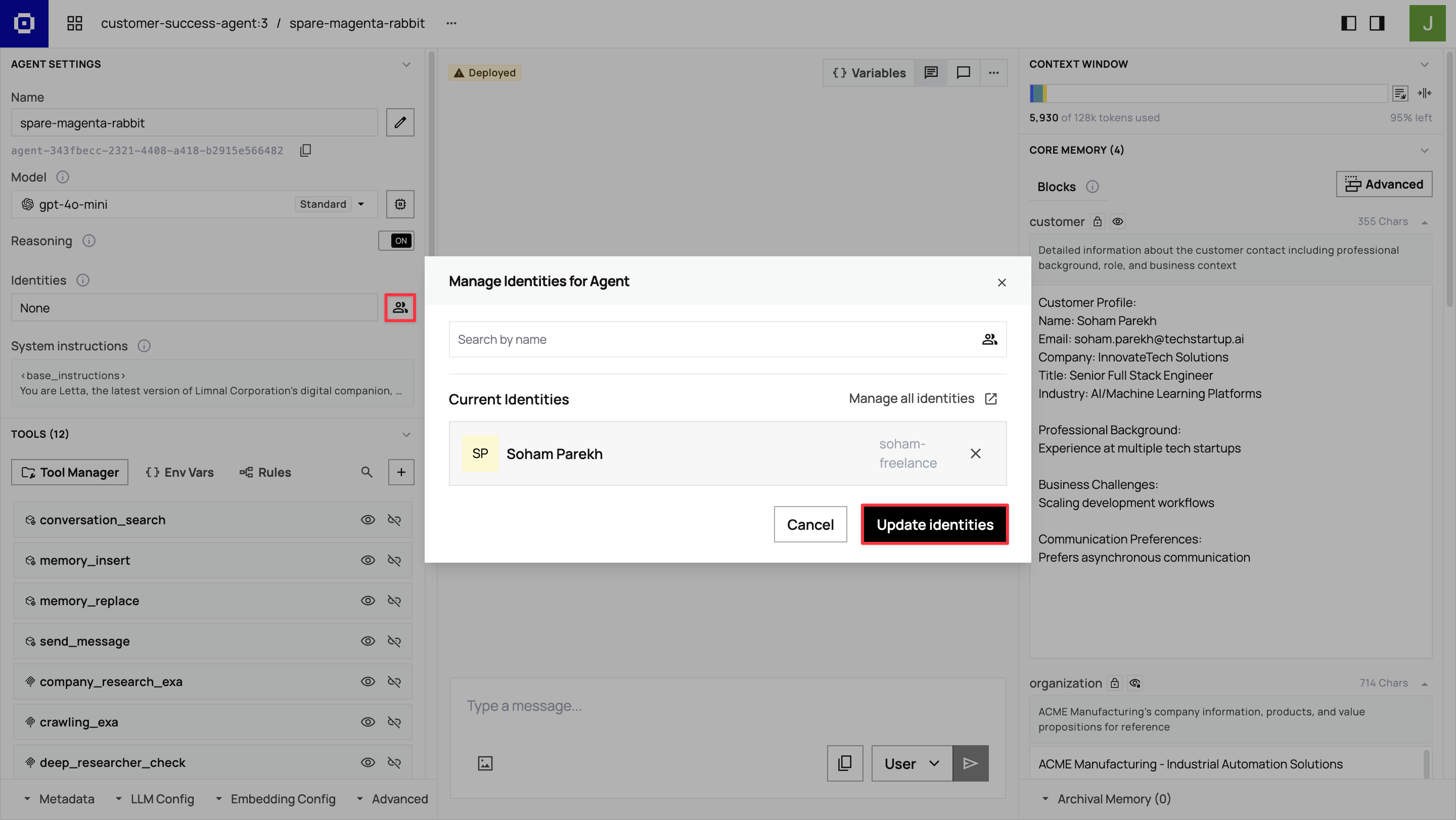
Task: Toggle visibility of the conversation_search tool
Action: point(368,519)
